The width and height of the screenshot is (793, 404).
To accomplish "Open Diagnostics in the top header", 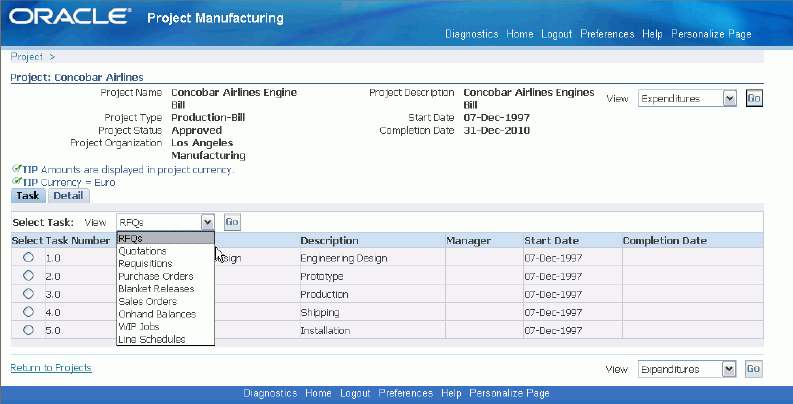I will click(472, 34).
